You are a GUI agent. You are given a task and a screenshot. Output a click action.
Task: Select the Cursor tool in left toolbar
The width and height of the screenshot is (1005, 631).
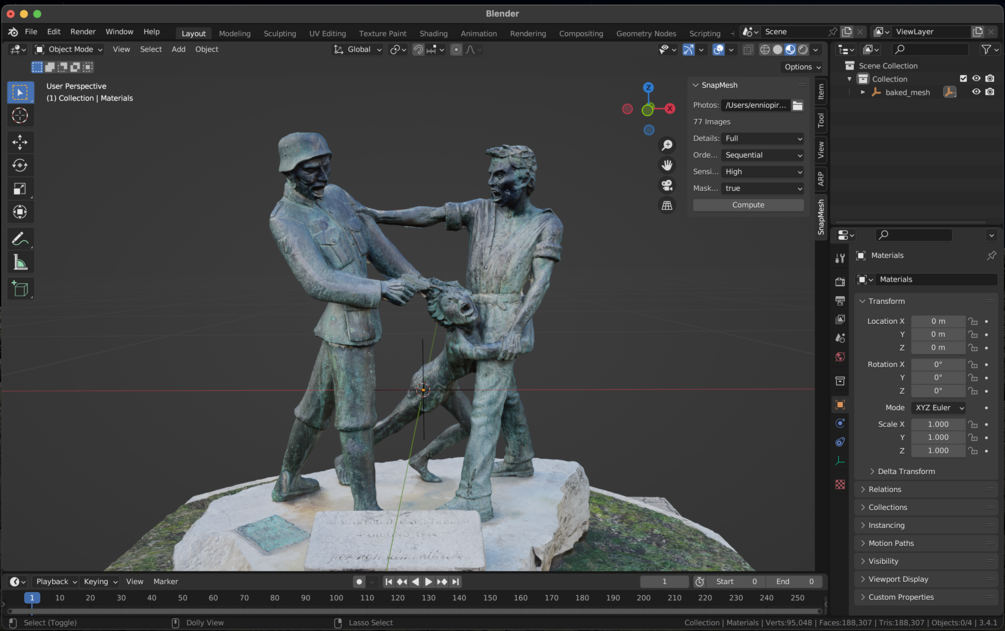[x=20, y=116]
